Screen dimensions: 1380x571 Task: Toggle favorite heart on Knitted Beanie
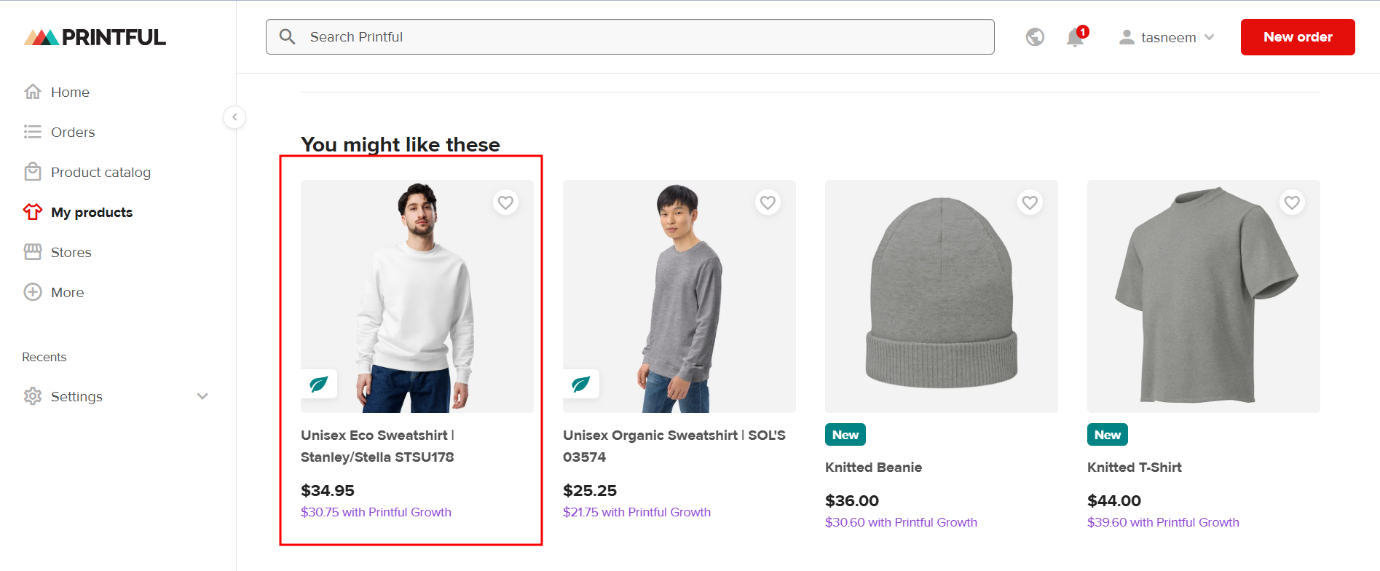[1030, 203]
